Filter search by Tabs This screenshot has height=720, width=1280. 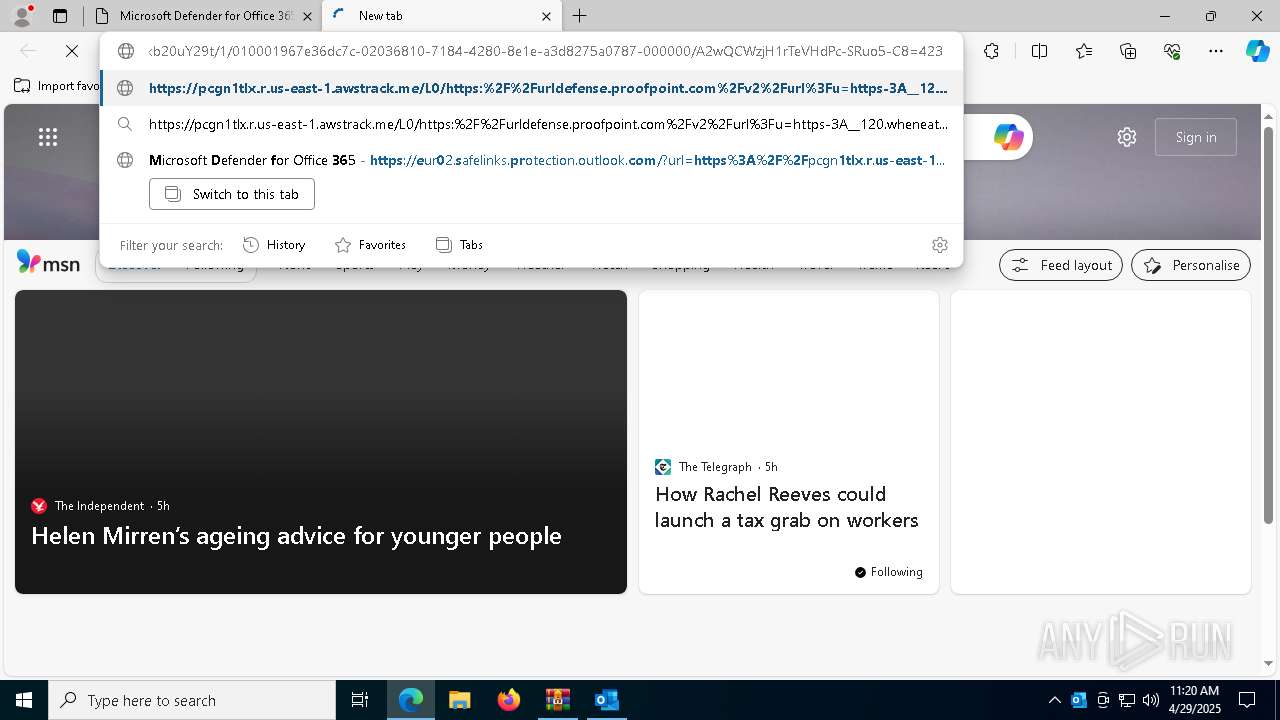click(x=459, y=245)
